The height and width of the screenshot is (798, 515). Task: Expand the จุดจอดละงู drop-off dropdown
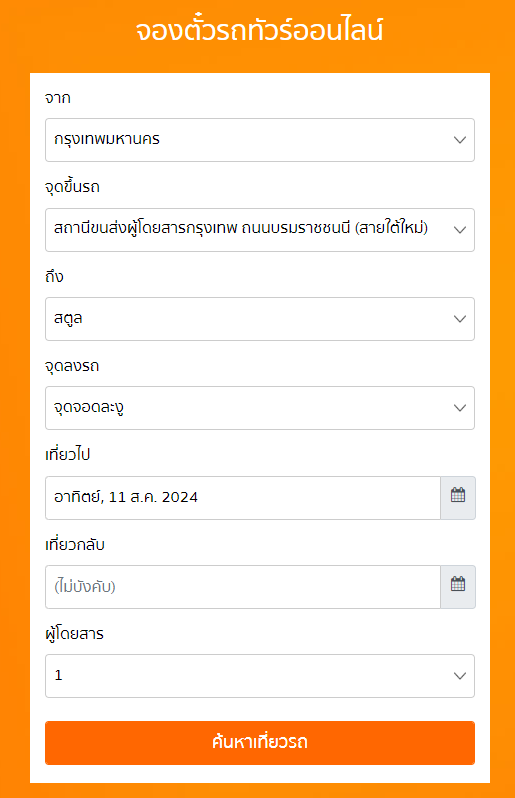pyautogui.click(x=260, y=408)
